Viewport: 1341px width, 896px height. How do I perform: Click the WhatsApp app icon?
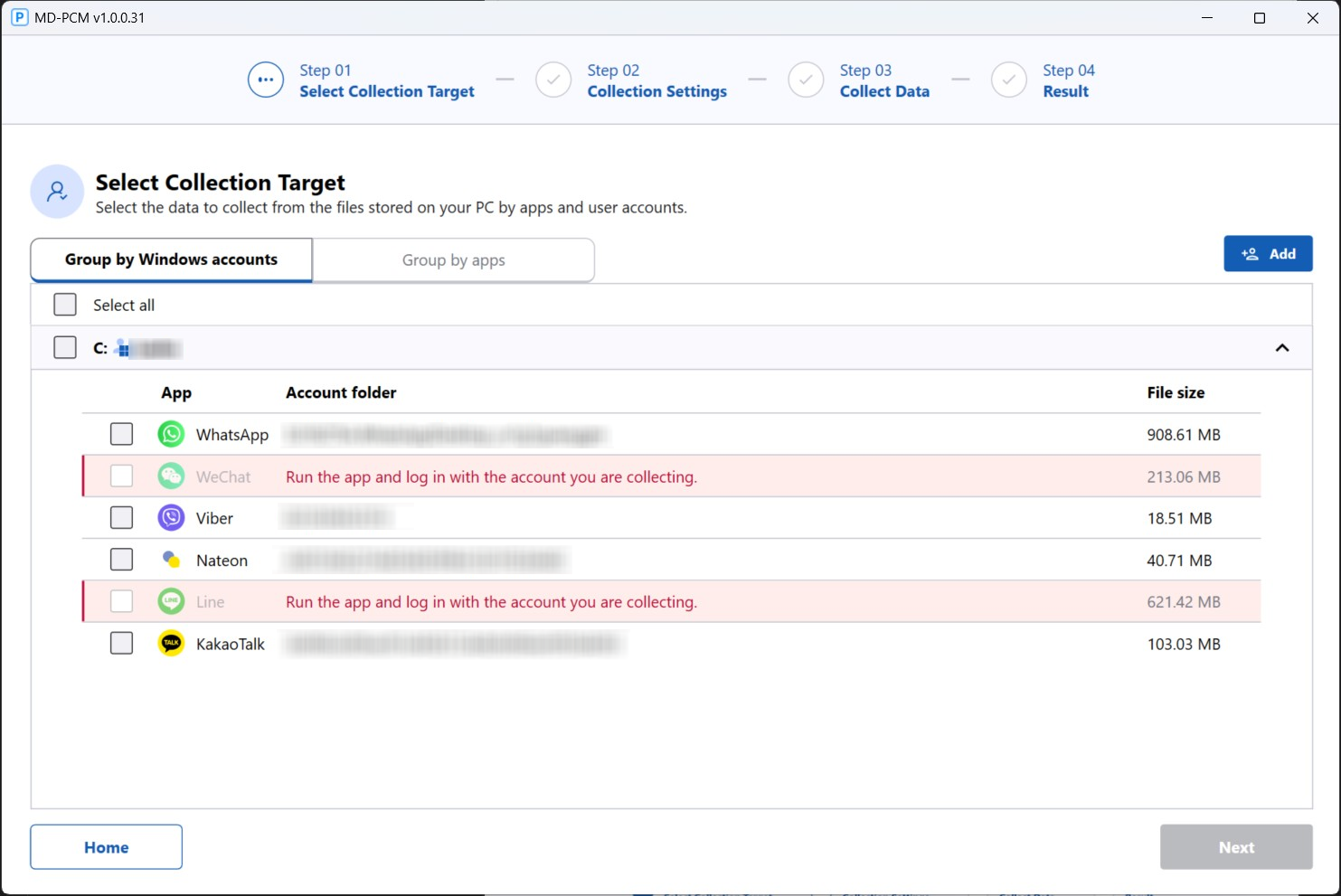tap(171, 434)
